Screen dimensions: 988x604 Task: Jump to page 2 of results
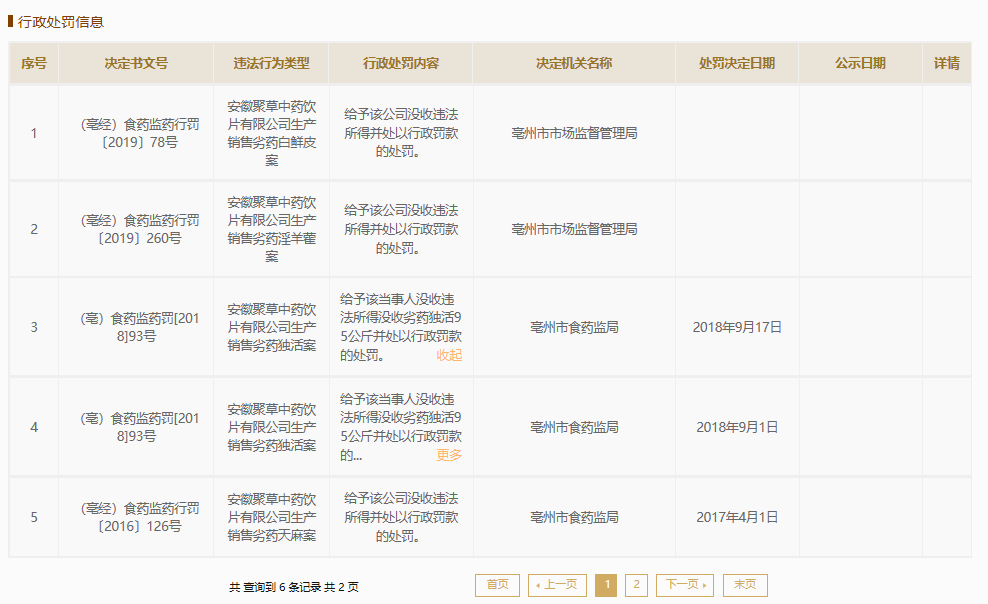(x=636, y=585)
